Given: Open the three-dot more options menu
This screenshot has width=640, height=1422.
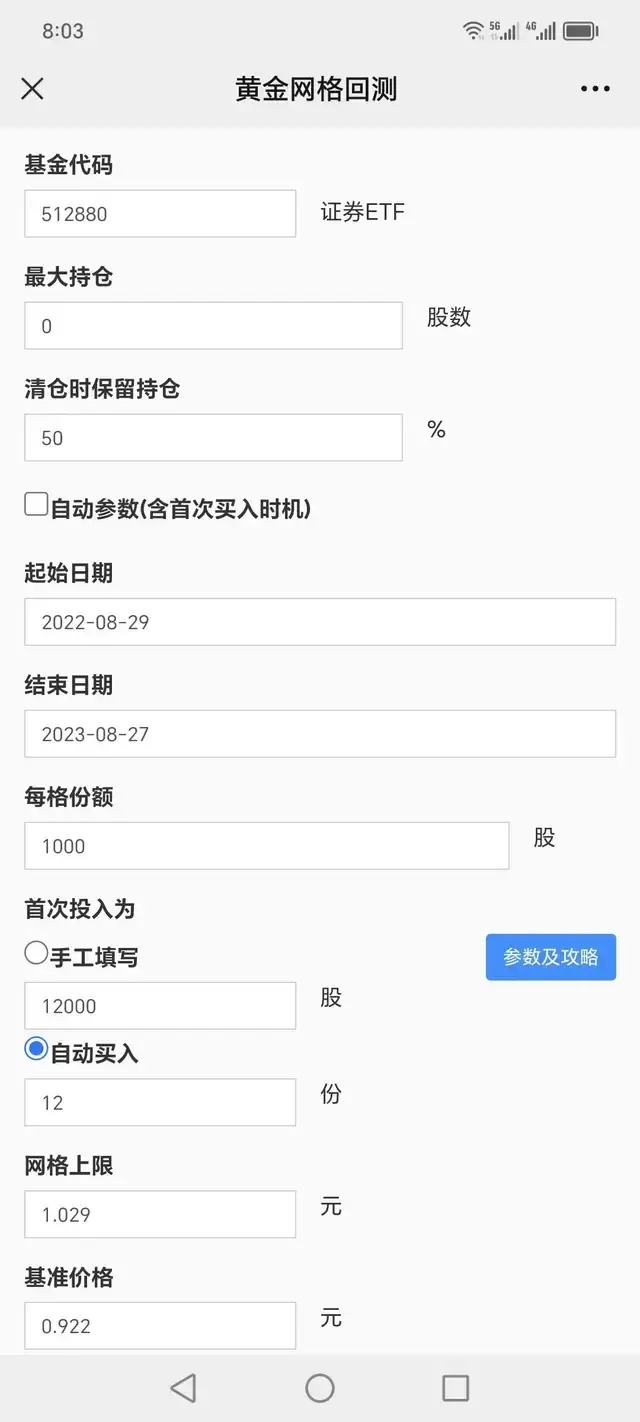Looking at the screenshot, I should (595, 89).
